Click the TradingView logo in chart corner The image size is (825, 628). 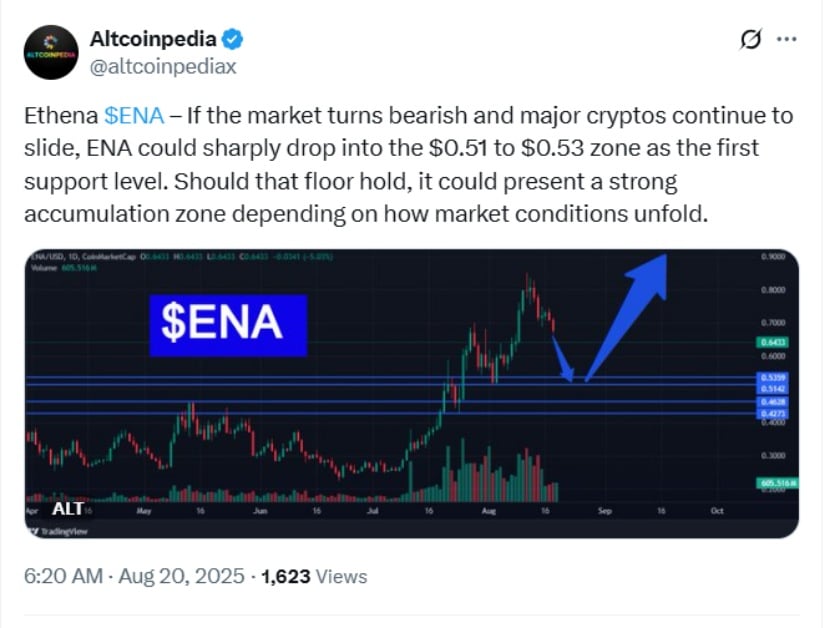(x=59, y=532)
